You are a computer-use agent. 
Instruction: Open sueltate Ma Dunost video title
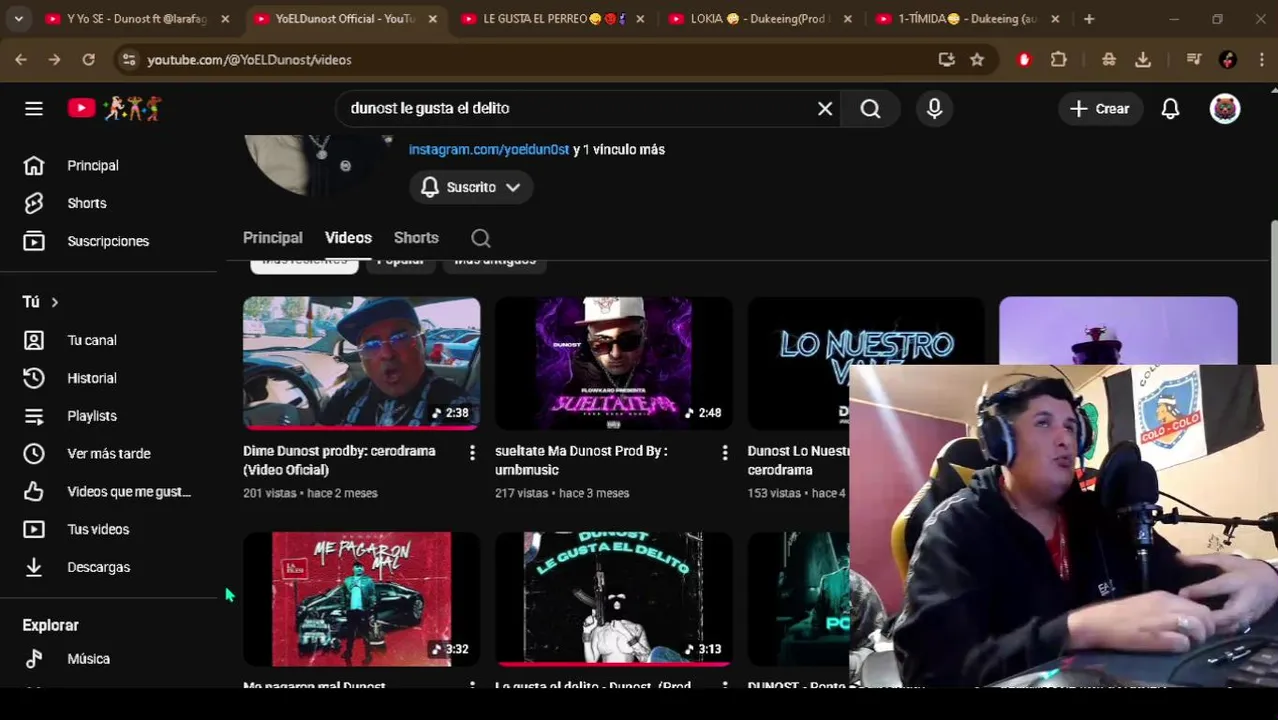[x=581, y=460]
